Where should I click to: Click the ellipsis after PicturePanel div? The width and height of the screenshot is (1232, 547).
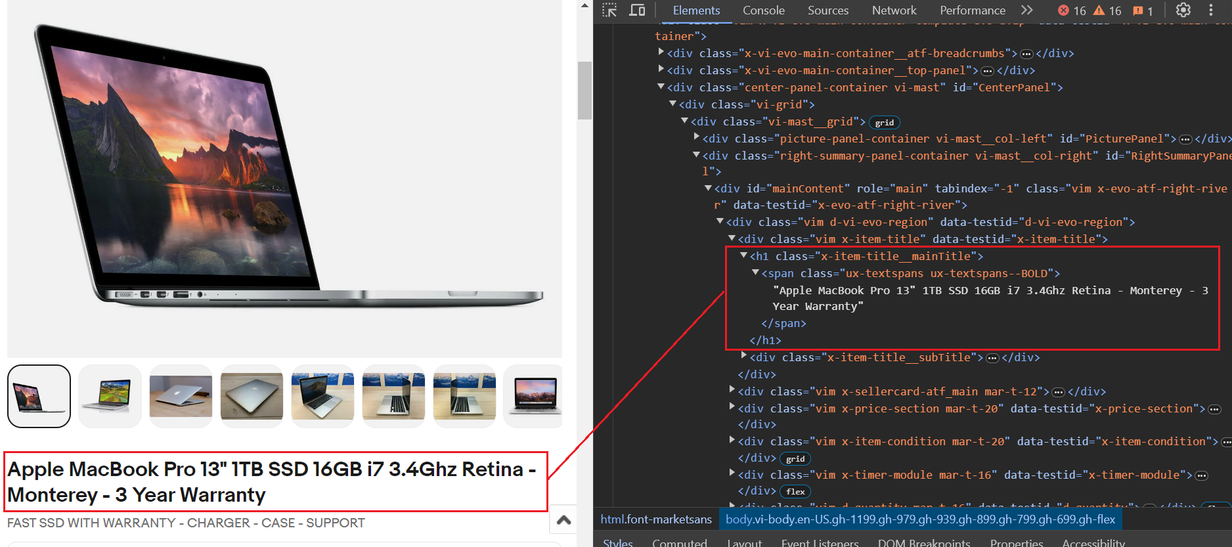tap(1186, 139)
